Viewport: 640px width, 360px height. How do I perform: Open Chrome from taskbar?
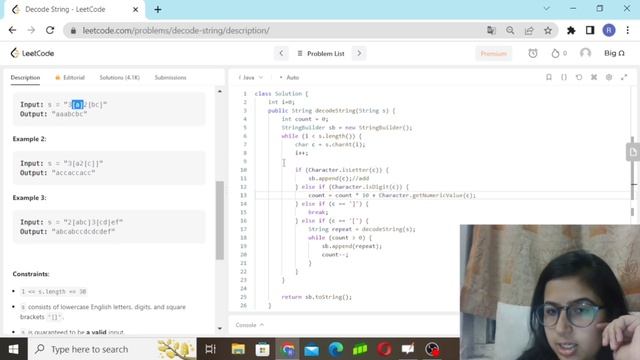coord(287,349)
